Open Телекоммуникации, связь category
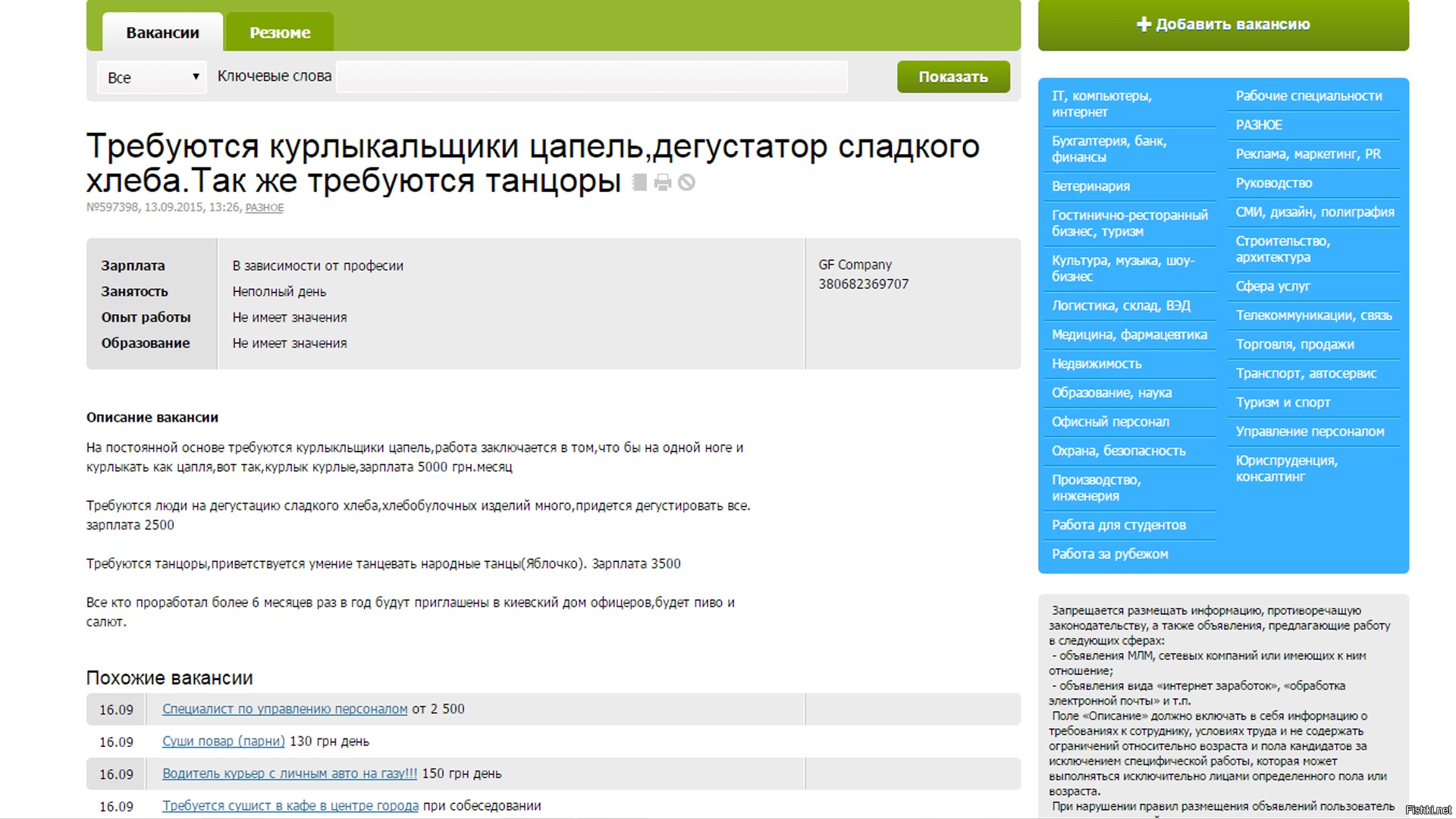1456x819 pixels. (1314, 315)
